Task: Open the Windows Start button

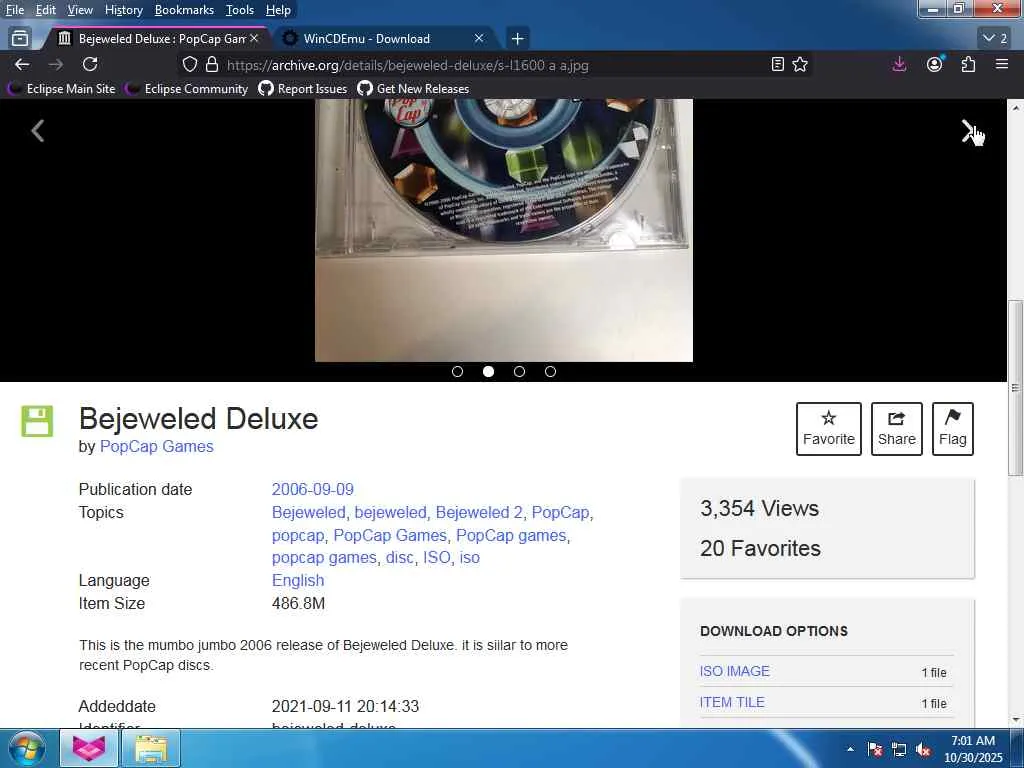Action: tap(27, 748)
